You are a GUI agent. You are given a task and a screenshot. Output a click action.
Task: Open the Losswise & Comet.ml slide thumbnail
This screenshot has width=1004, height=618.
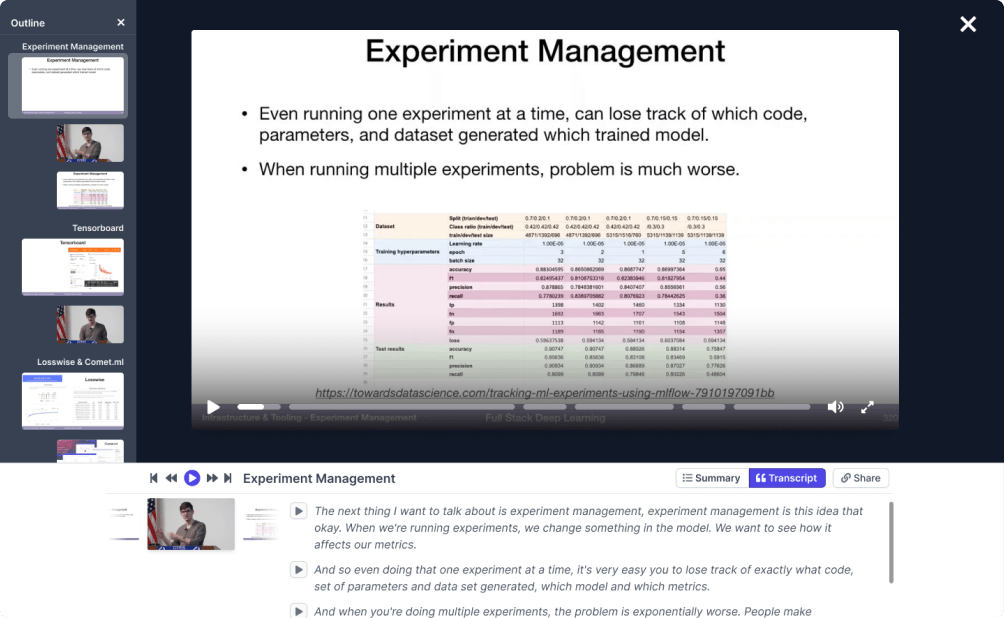72,400
